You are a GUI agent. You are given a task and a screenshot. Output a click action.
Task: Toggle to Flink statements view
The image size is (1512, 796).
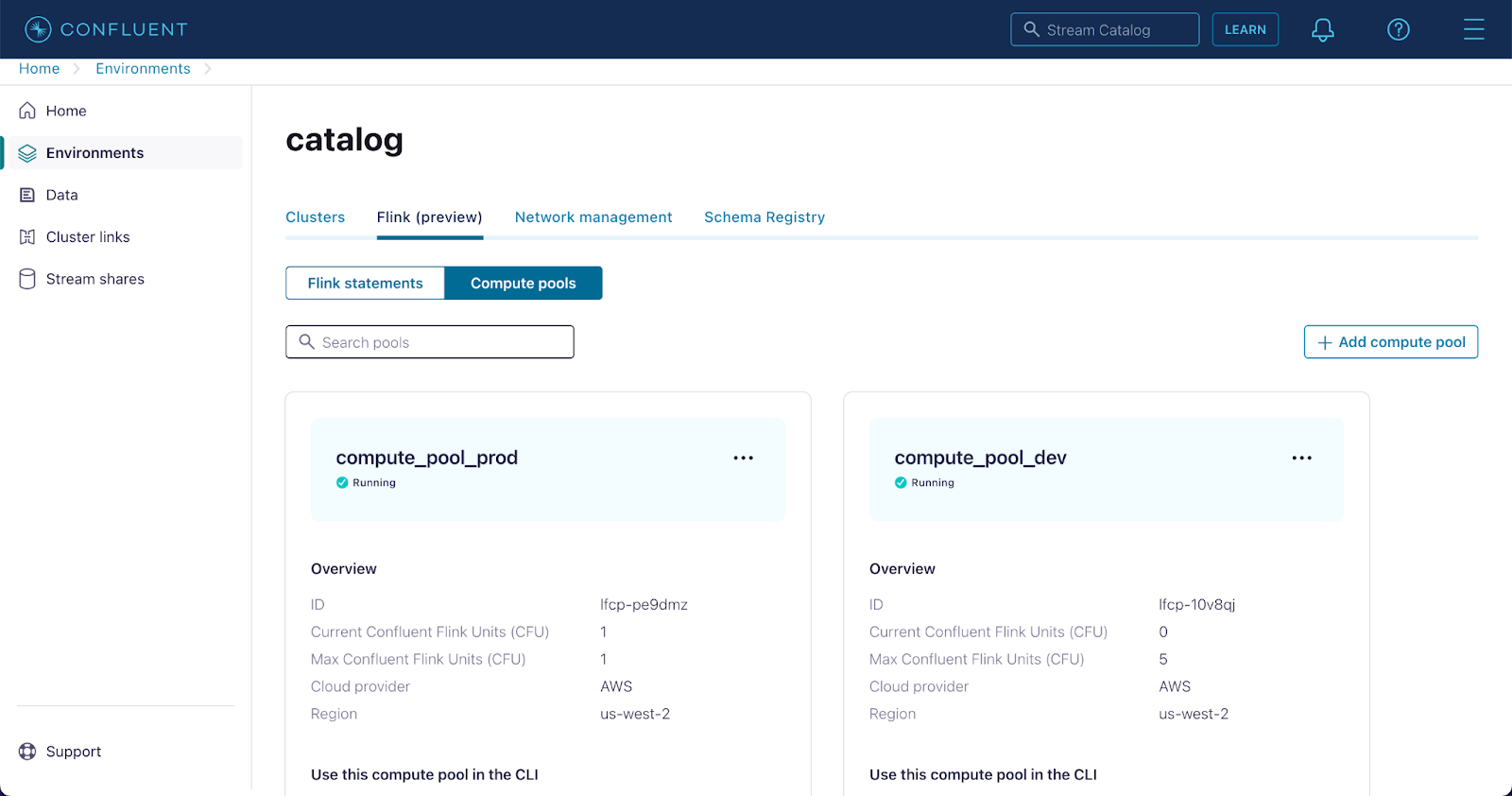pos(365,283)
